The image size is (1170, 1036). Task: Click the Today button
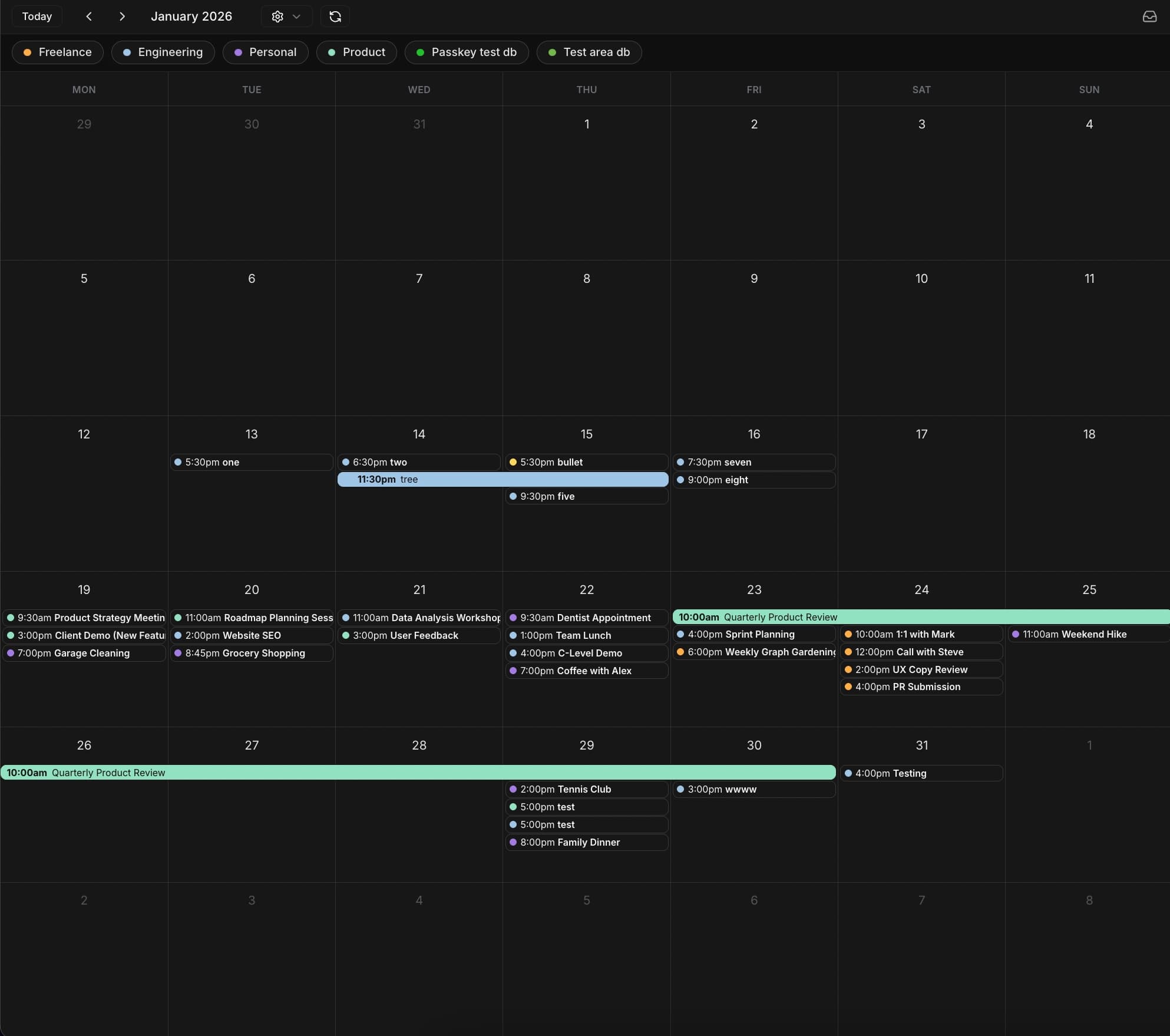coord(37,17)
